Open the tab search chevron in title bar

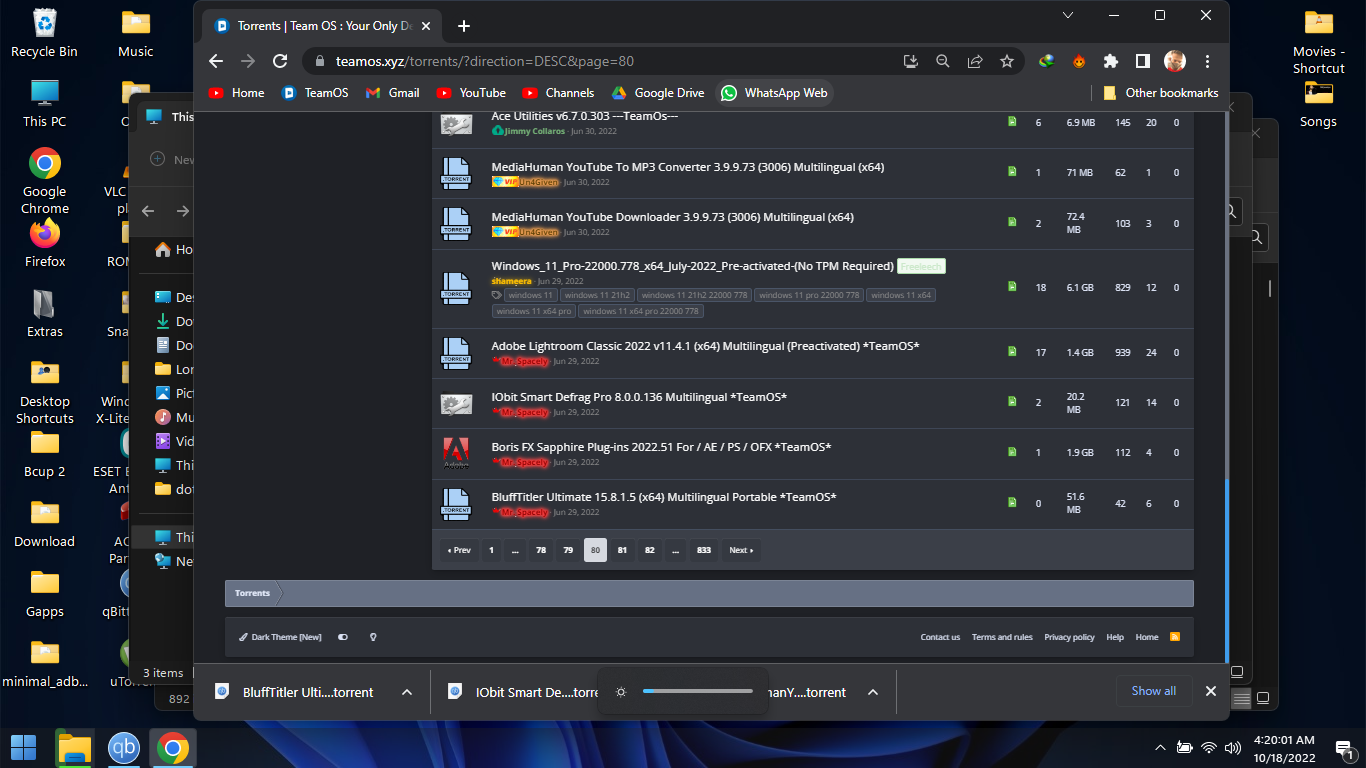click(x=1068, y=15)
